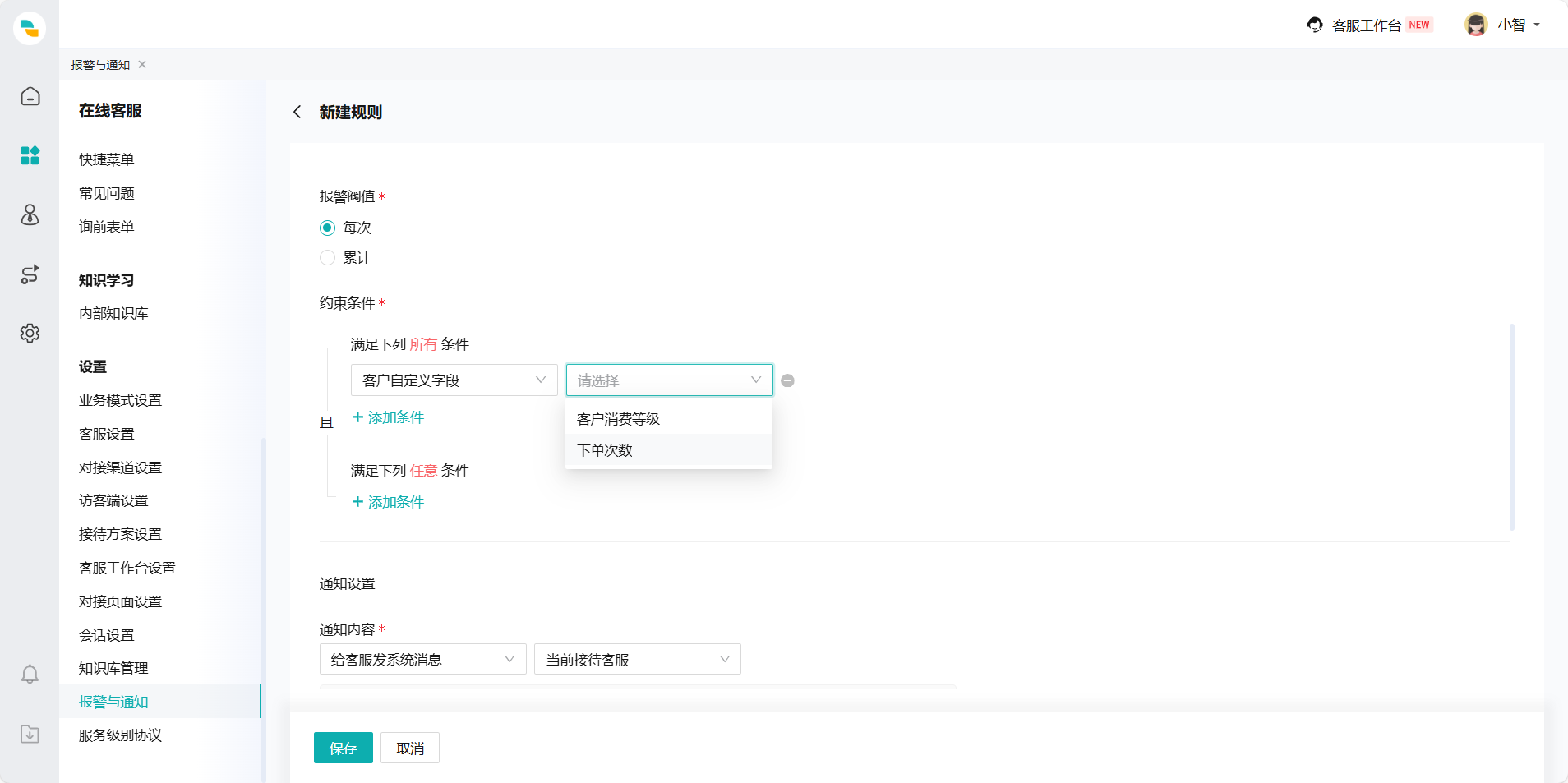Viewport: 1568px width, 783px height.
Task: Click the 取消 button
Action: point(409,748)
